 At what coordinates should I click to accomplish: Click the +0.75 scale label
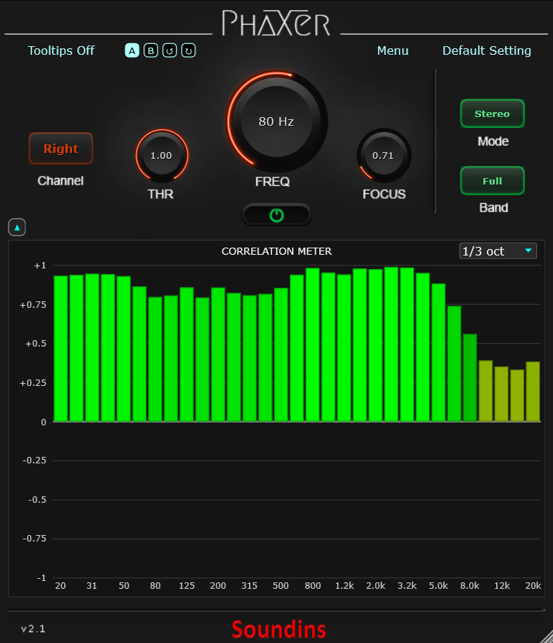click(33, 305)
